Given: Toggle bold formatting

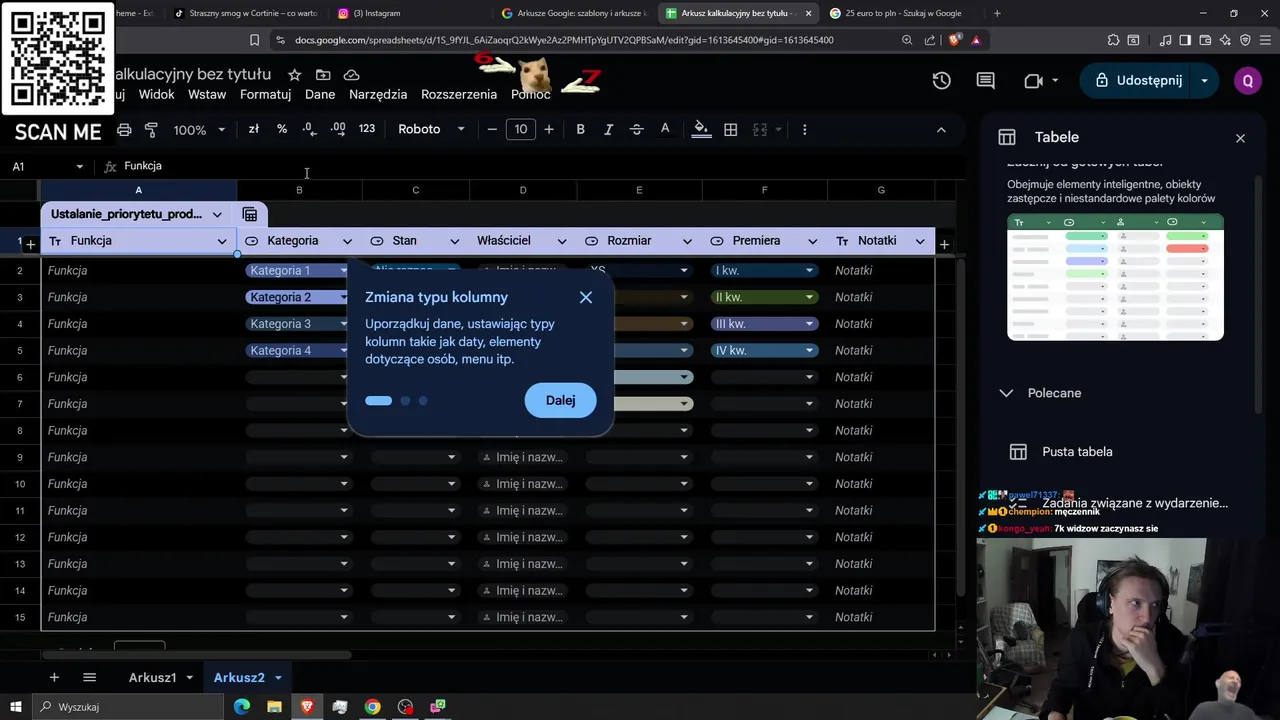Looking at the screenshot, I should click(x=580, y=129).
